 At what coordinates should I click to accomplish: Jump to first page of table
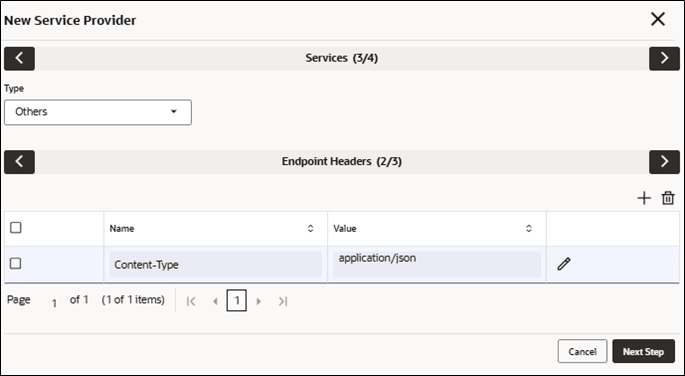coord(191,301)
